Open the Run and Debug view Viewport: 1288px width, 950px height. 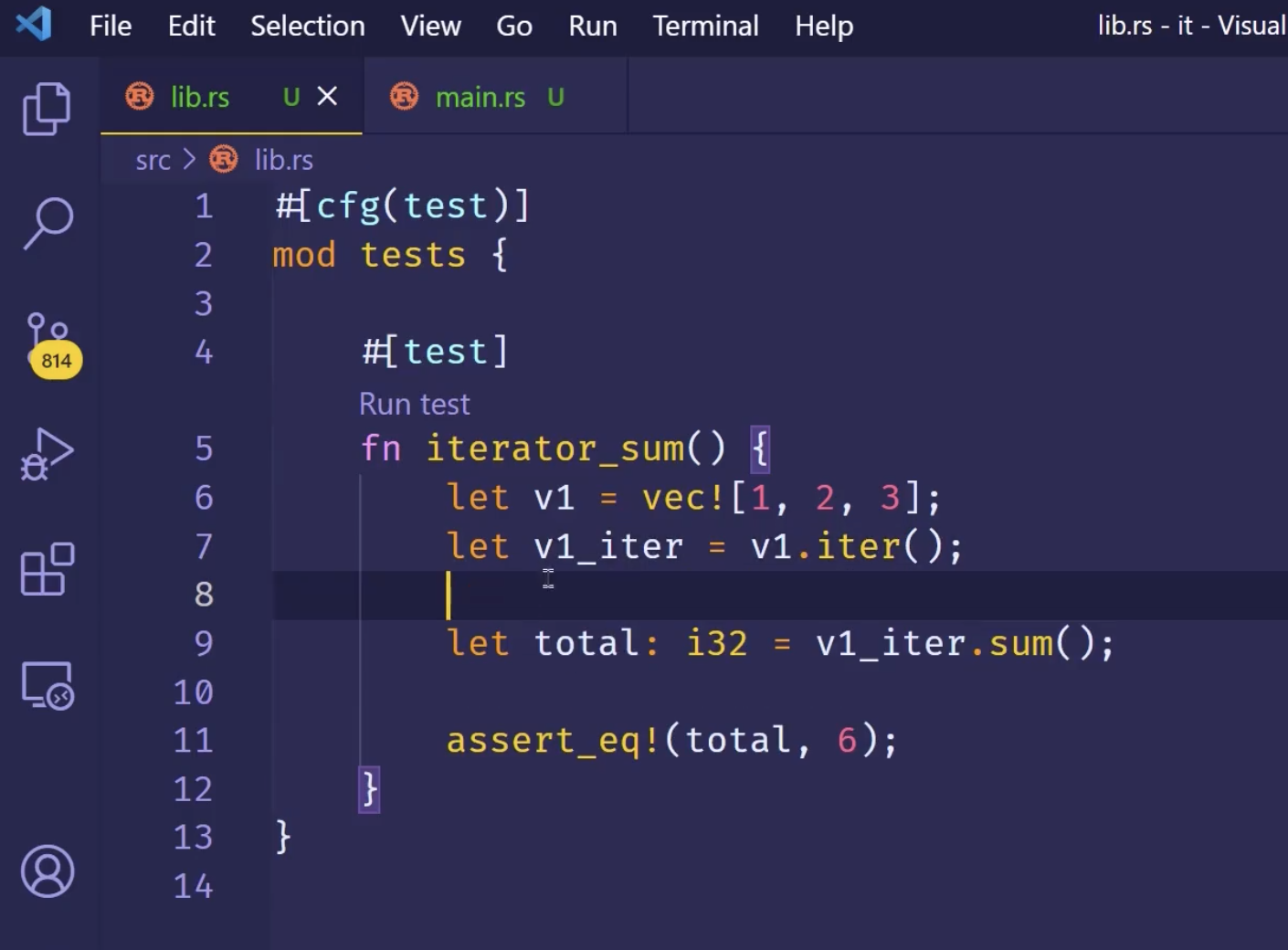pos(47,454)
